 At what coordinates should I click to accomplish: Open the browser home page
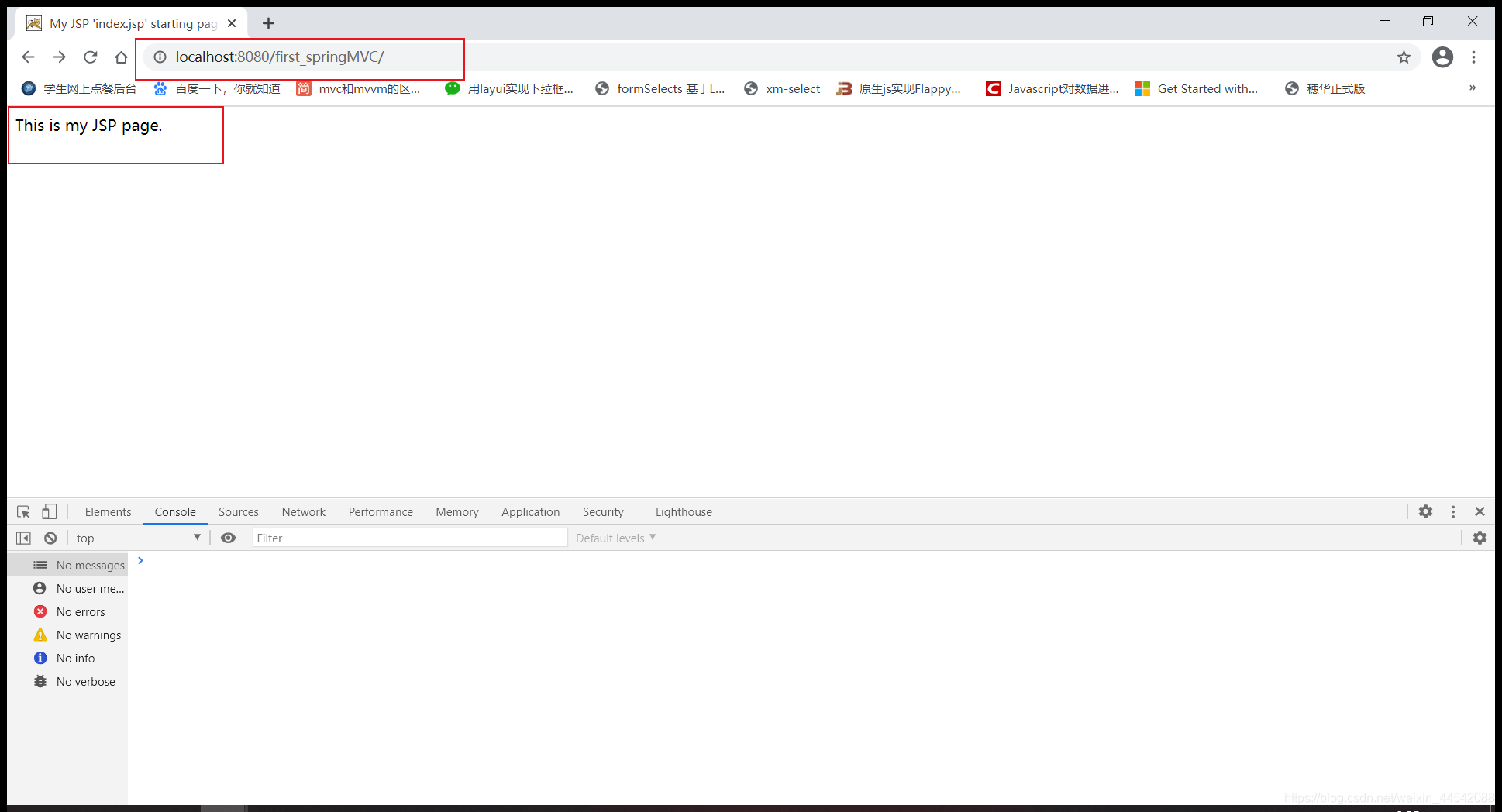point(121,57)
